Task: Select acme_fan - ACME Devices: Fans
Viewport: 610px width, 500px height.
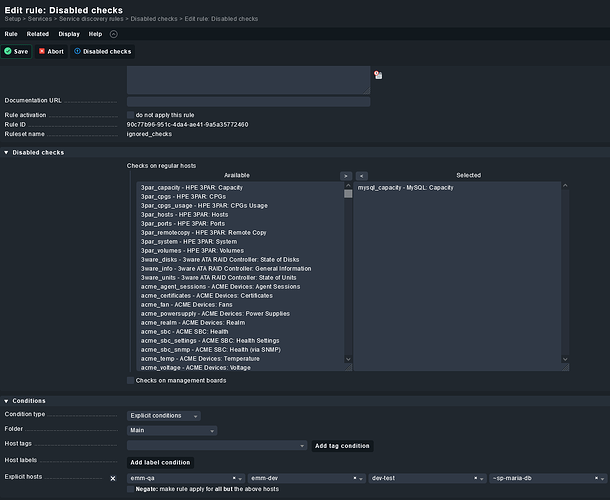Action: [186, 304]
